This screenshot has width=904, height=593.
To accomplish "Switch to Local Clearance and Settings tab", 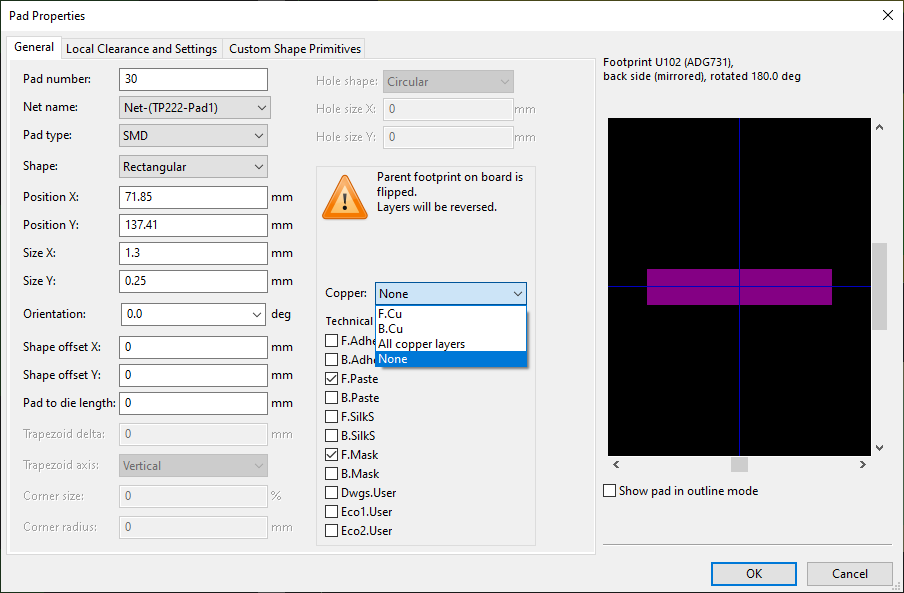I will pos(141,47).
